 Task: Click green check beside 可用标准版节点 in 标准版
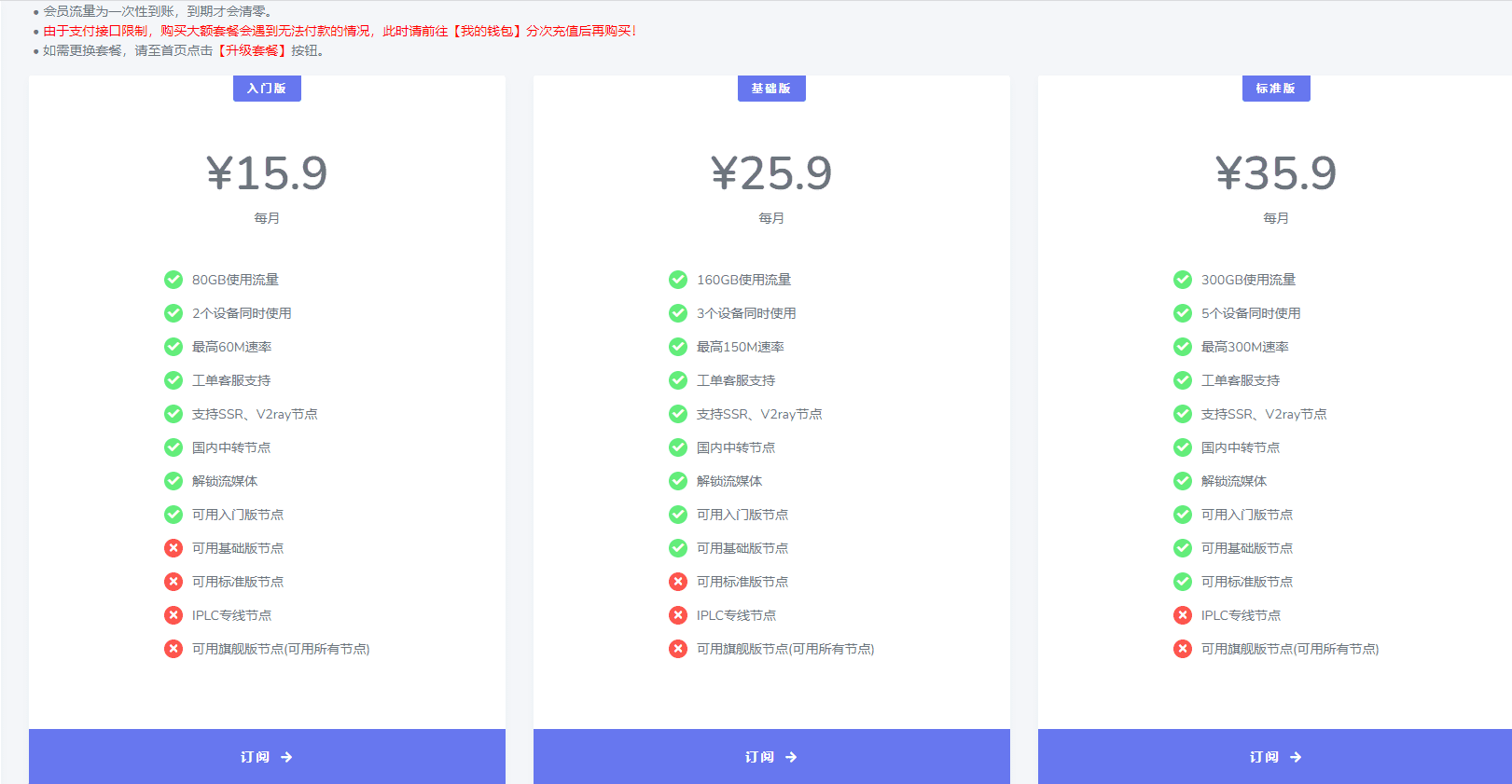coord(1183,582)
